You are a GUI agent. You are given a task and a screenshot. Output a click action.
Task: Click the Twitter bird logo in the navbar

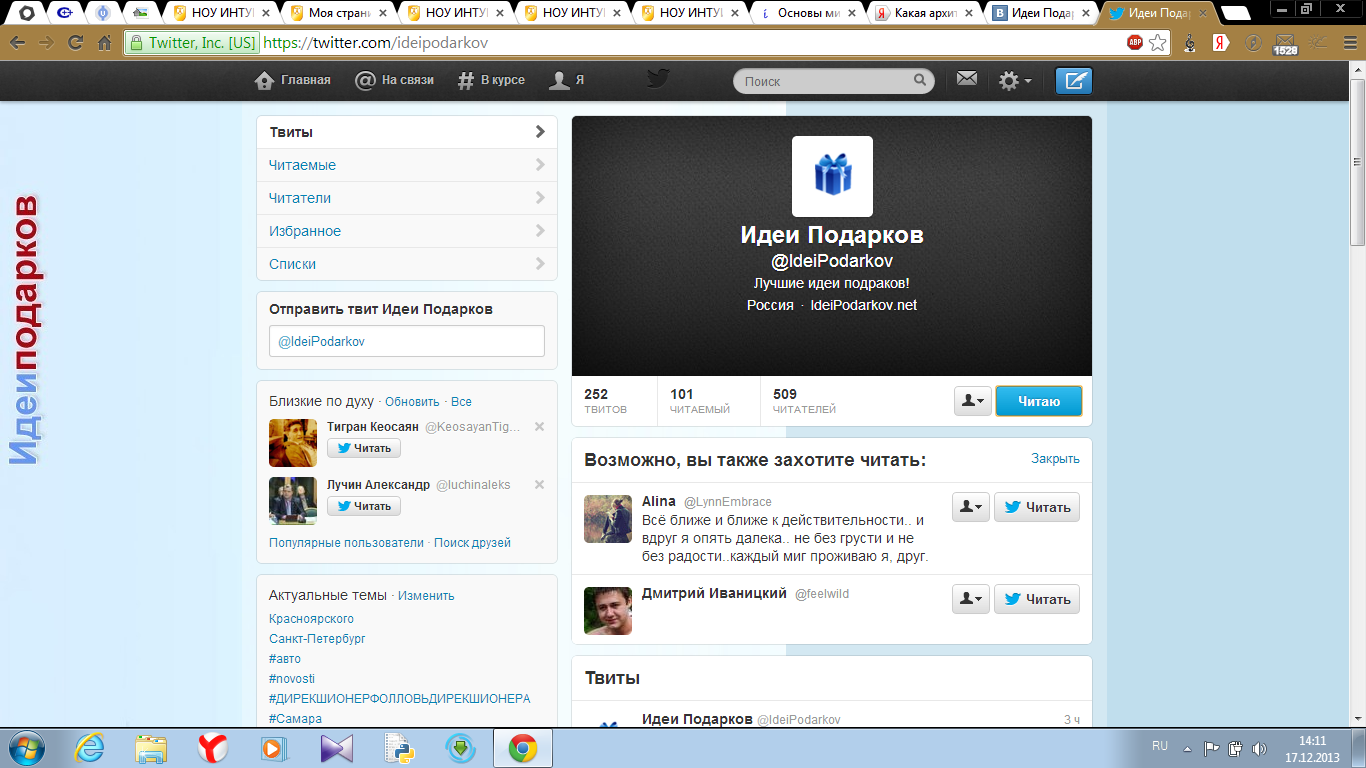[657, 80]
